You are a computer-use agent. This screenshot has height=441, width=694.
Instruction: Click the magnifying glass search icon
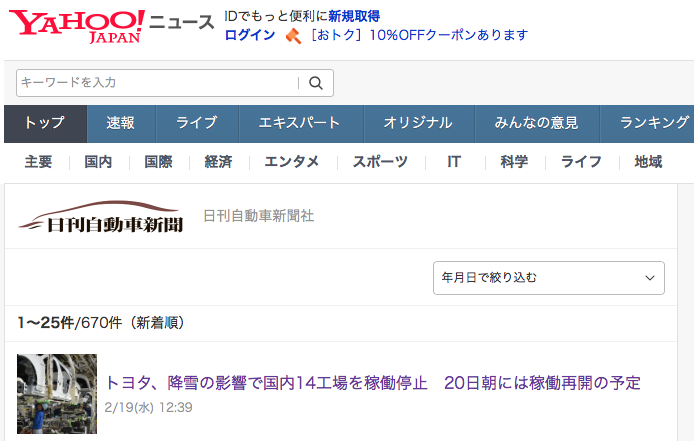point(316,83)
